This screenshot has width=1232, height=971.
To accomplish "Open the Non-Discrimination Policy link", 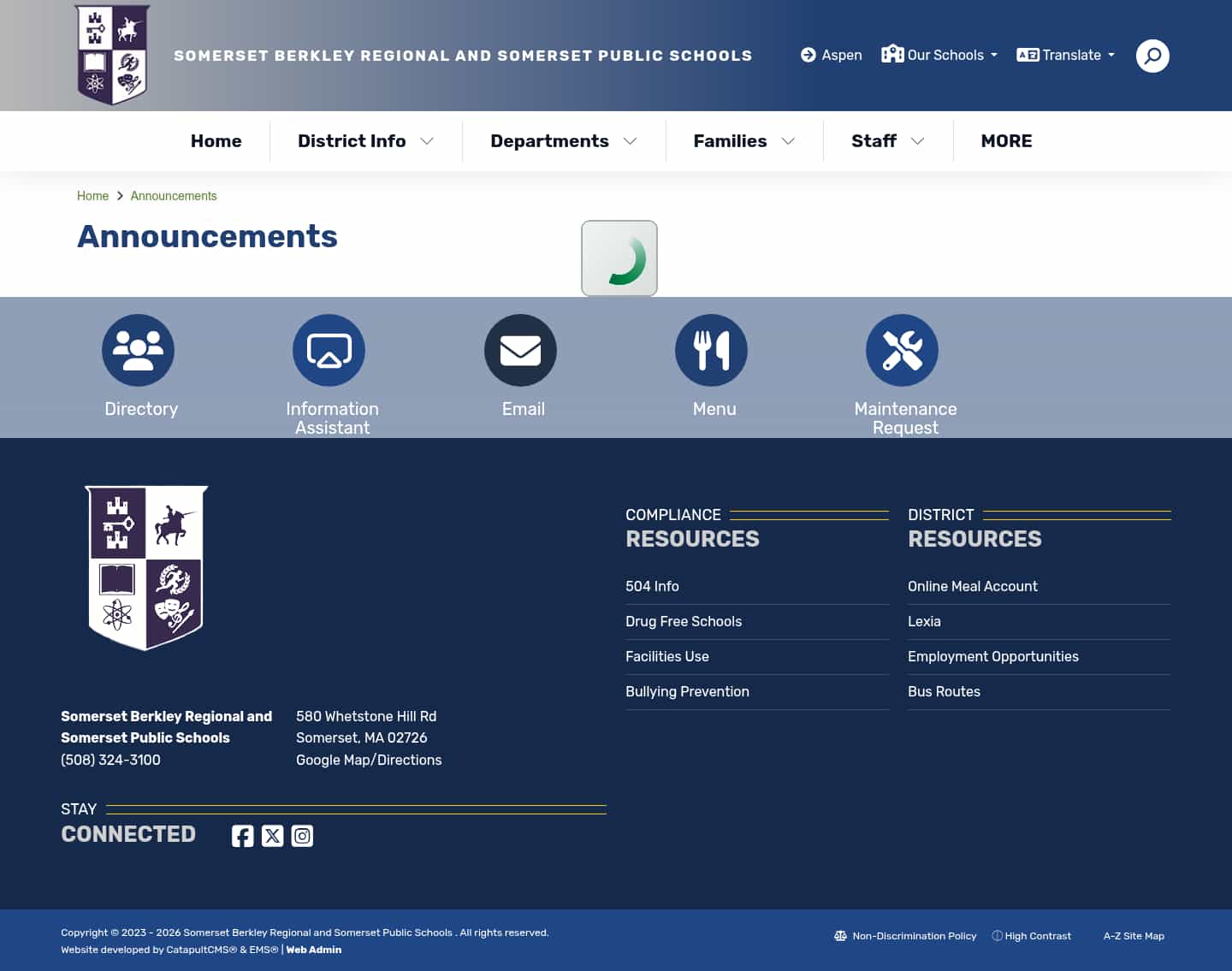I will 905,936.
